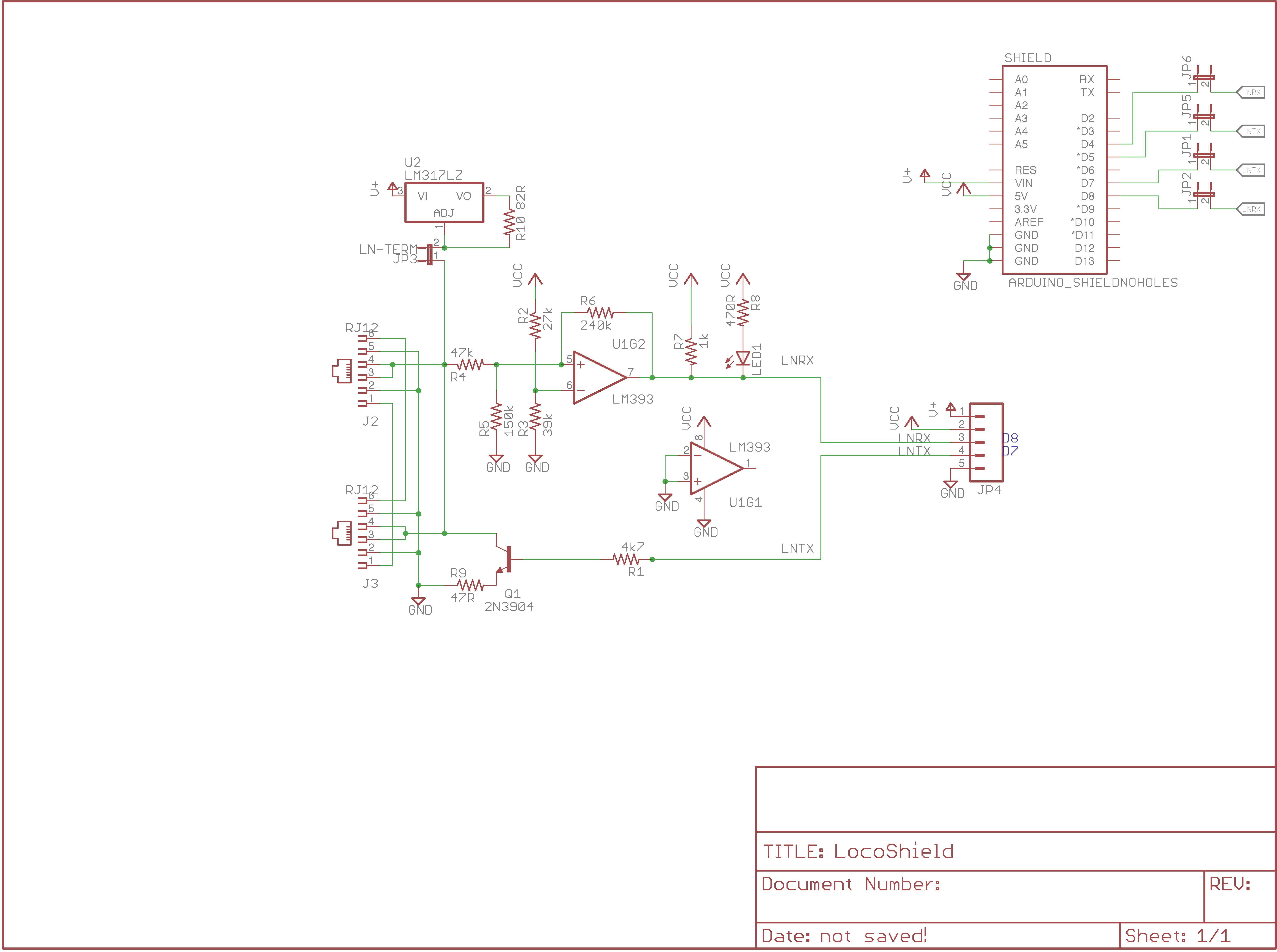Click the 'LM317LZ' value label
Image resolution: width=1277 pixels, height=952 pixels.
point(434,175)
